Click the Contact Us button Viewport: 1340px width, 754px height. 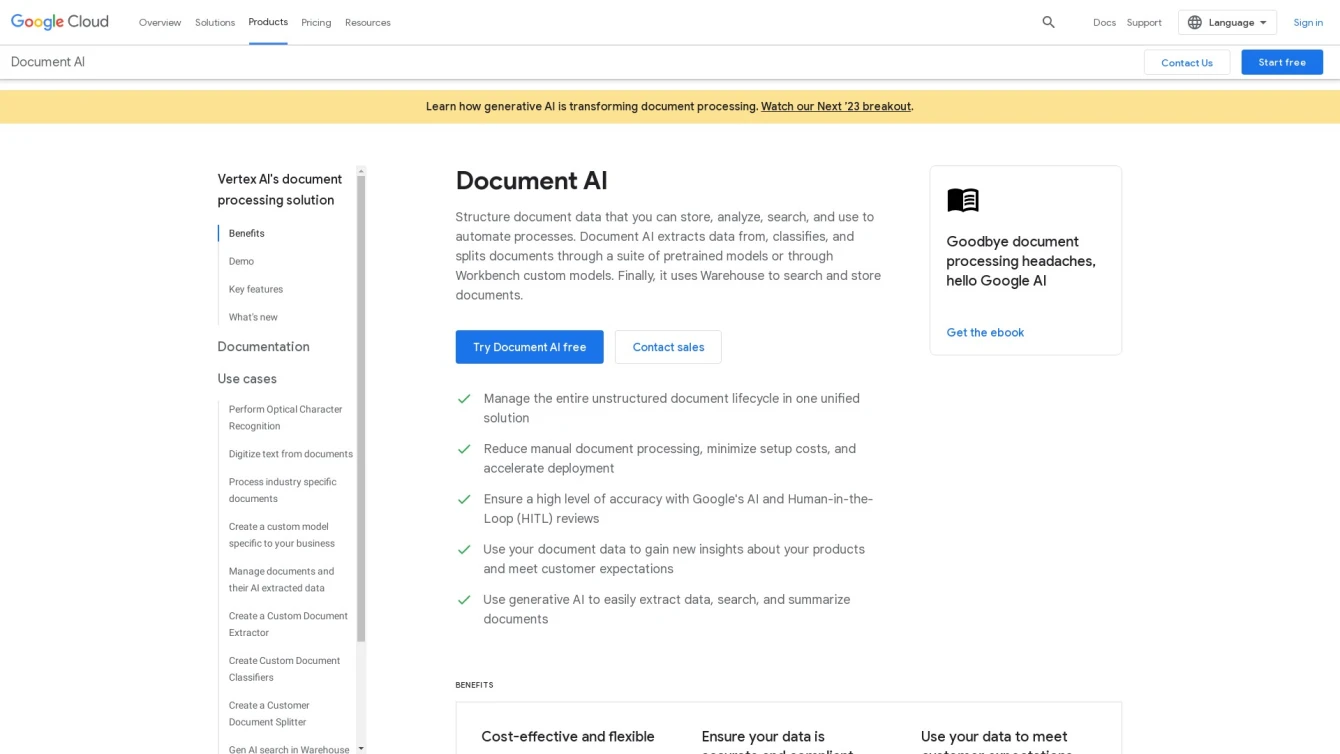click(x=1187, y=62)
